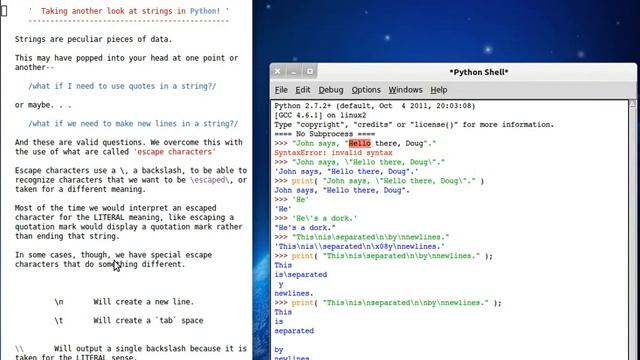Open the Help menu in Python Shell

438,90
